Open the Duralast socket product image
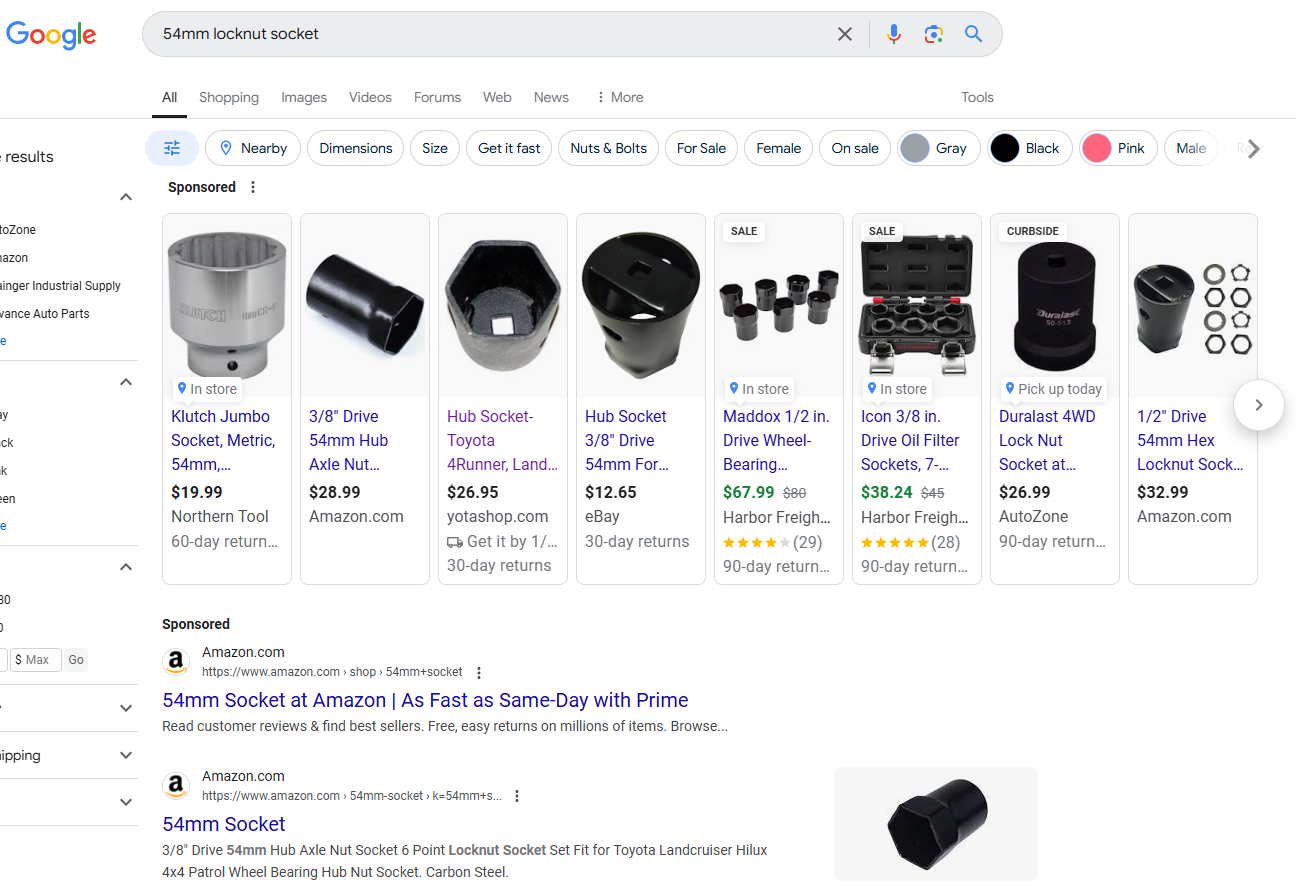The image size is (1296, 886). click(1055, 305)
